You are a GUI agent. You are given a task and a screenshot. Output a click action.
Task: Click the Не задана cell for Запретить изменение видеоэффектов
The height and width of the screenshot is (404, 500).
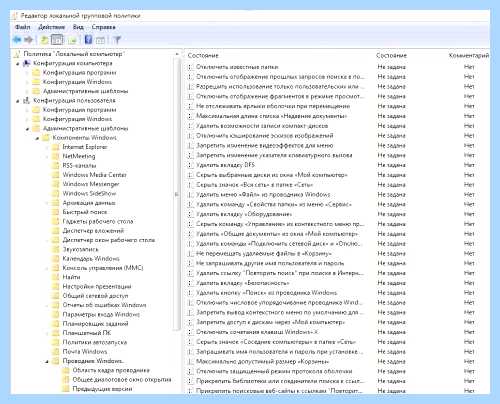(x=391, y=146)
